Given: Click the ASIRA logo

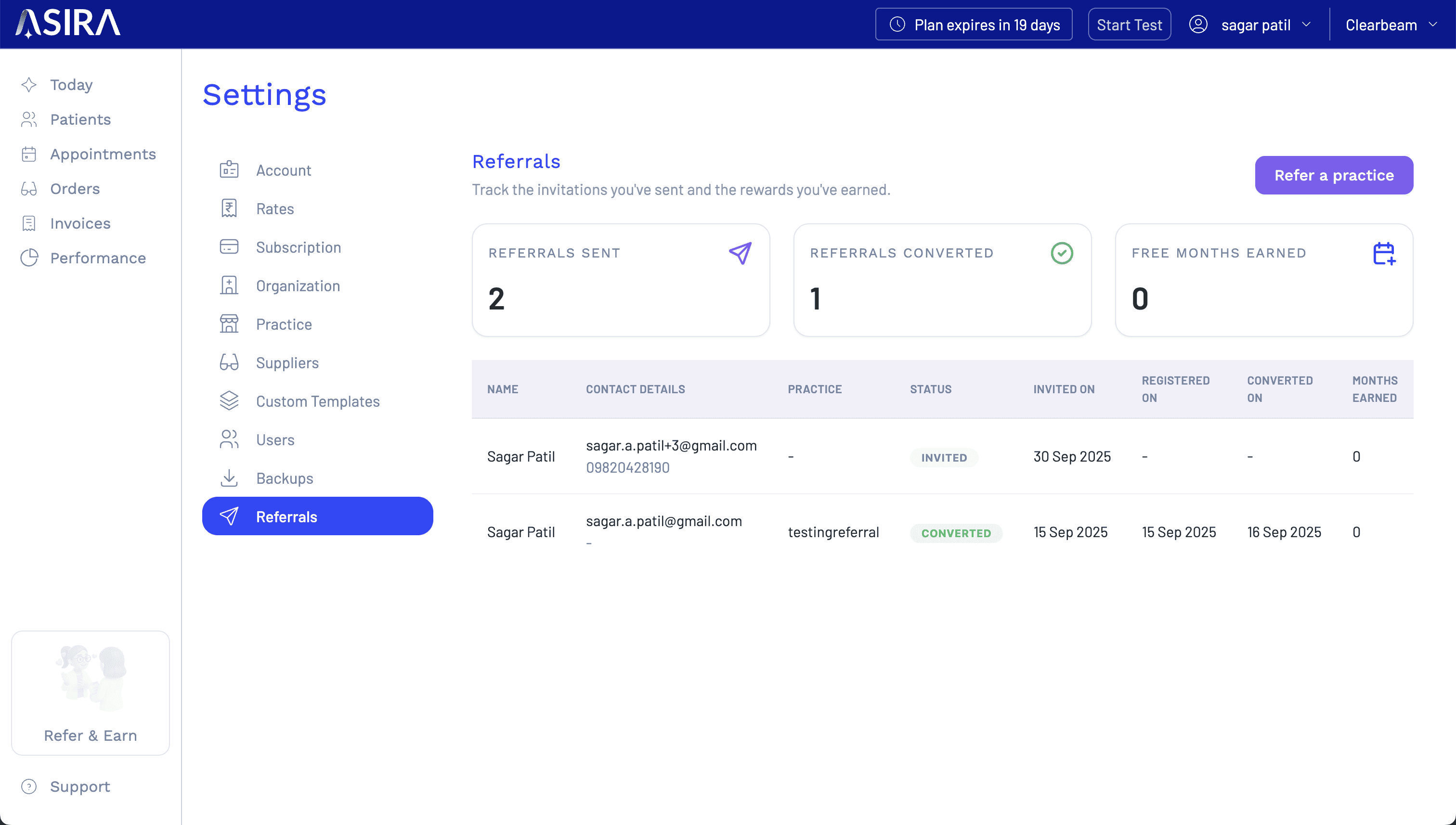Looking at the screenshot, I should coord(67,24).
